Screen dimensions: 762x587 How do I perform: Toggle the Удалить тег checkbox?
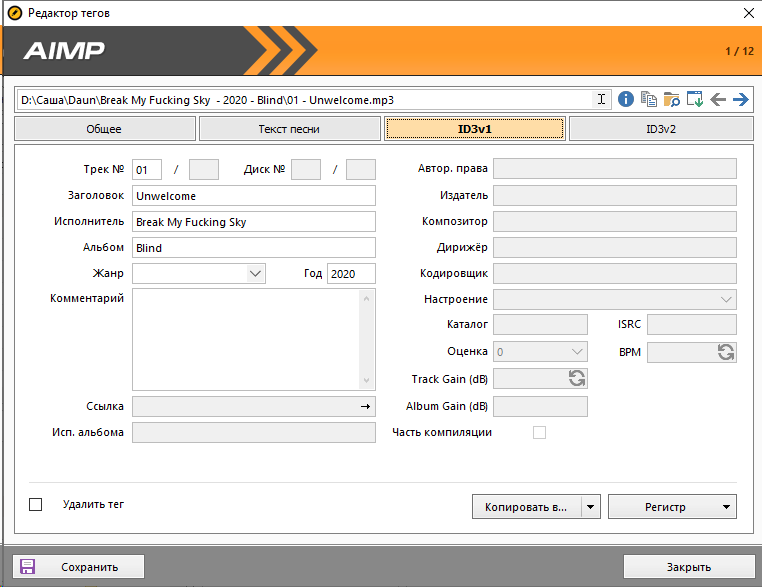[35, 504]
